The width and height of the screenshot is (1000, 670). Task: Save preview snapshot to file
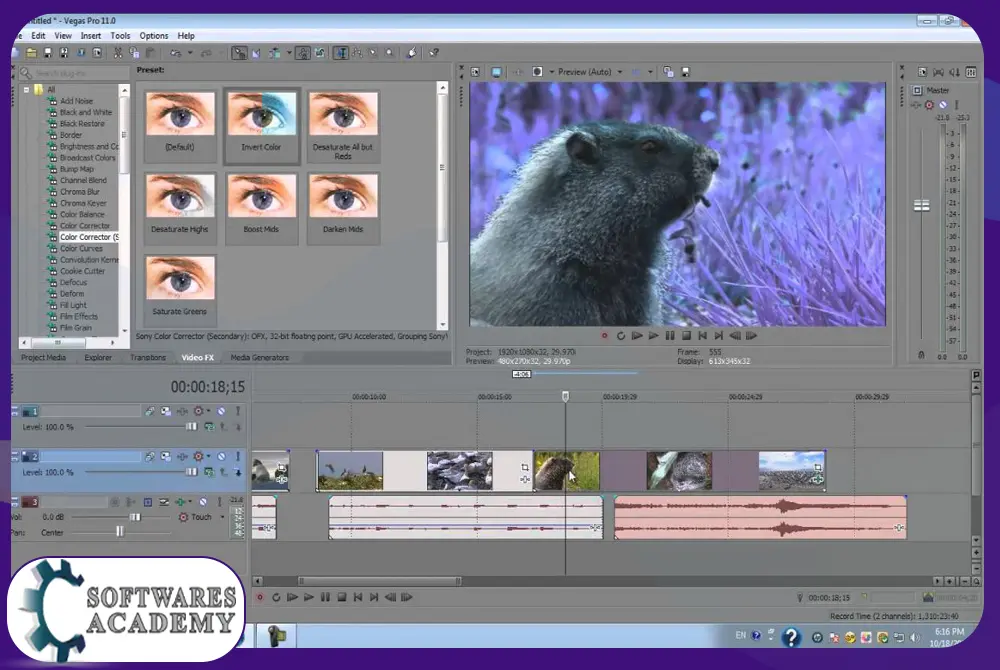686,72
